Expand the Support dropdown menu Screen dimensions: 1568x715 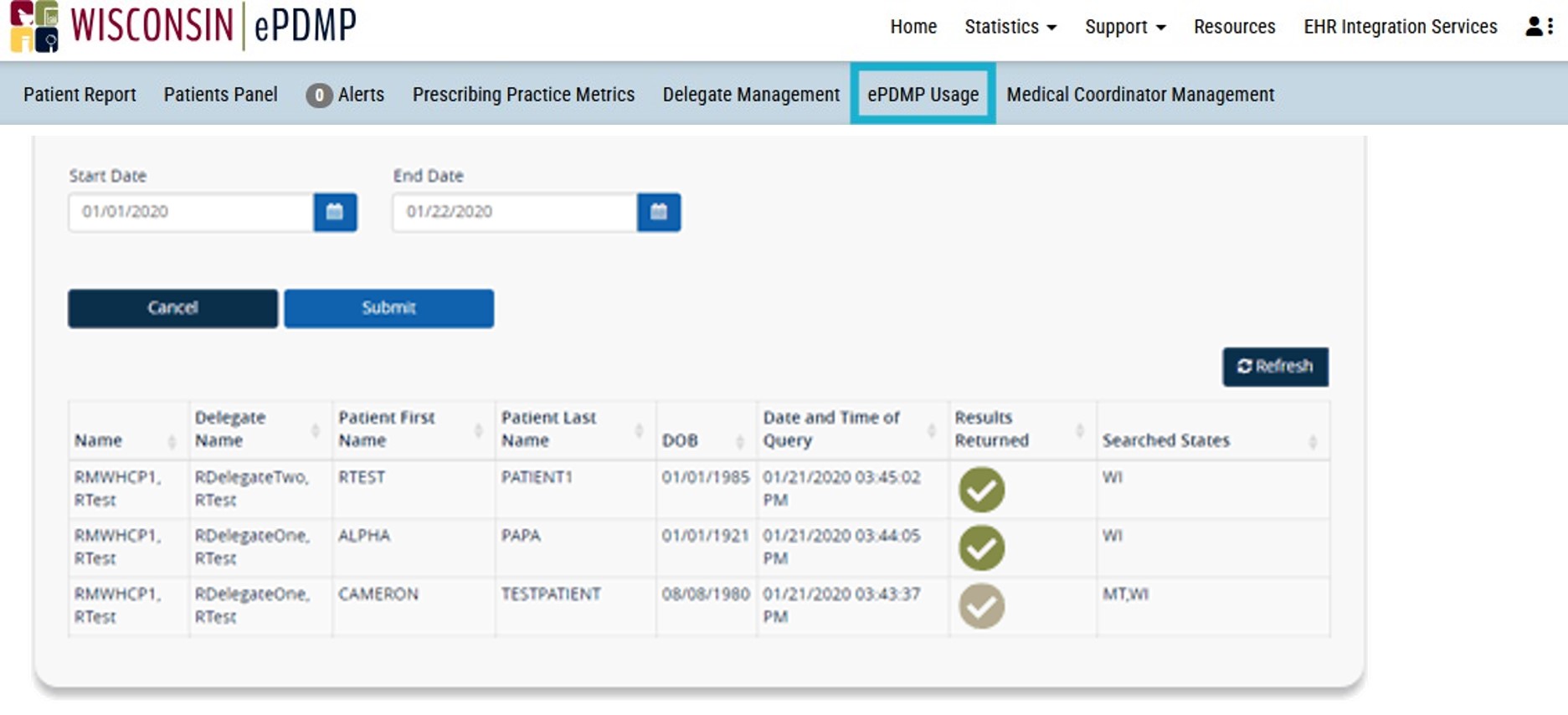click(1125, 27)
